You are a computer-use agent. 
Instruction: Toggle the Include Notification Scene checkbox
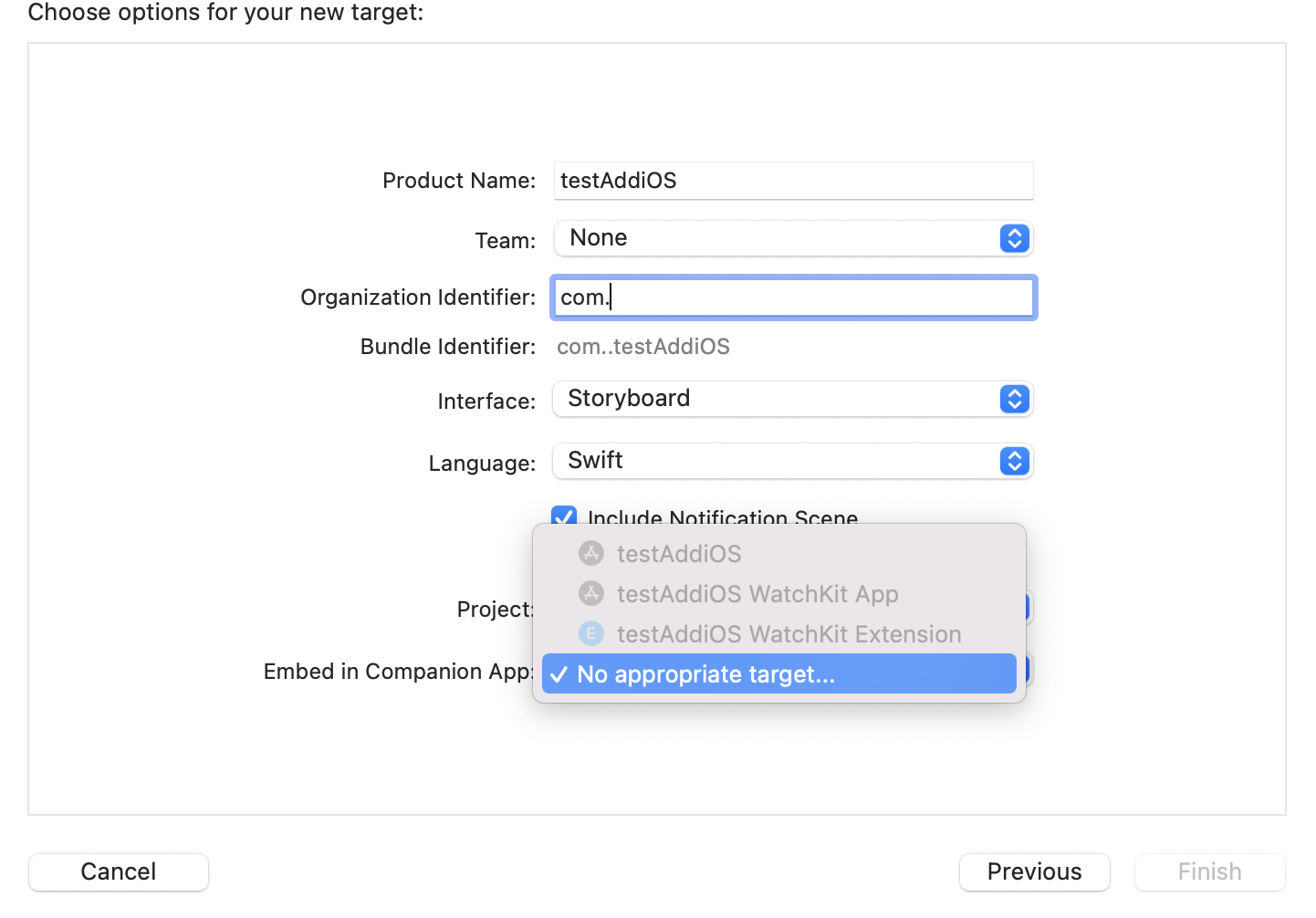click(564, 515)
